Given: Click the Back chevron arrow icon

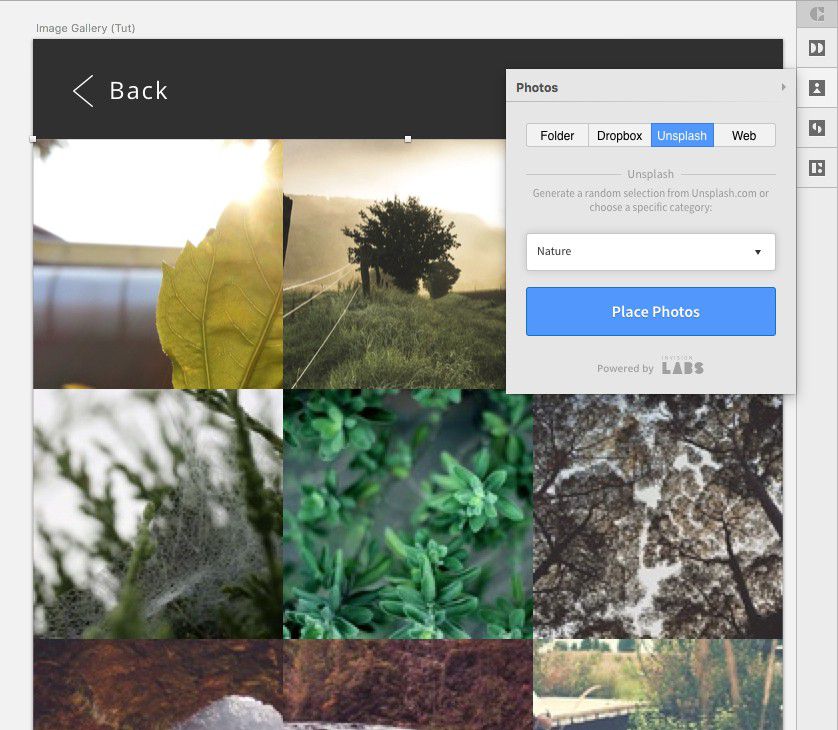Looking at the screenshot, I should [x=83, y=91].
